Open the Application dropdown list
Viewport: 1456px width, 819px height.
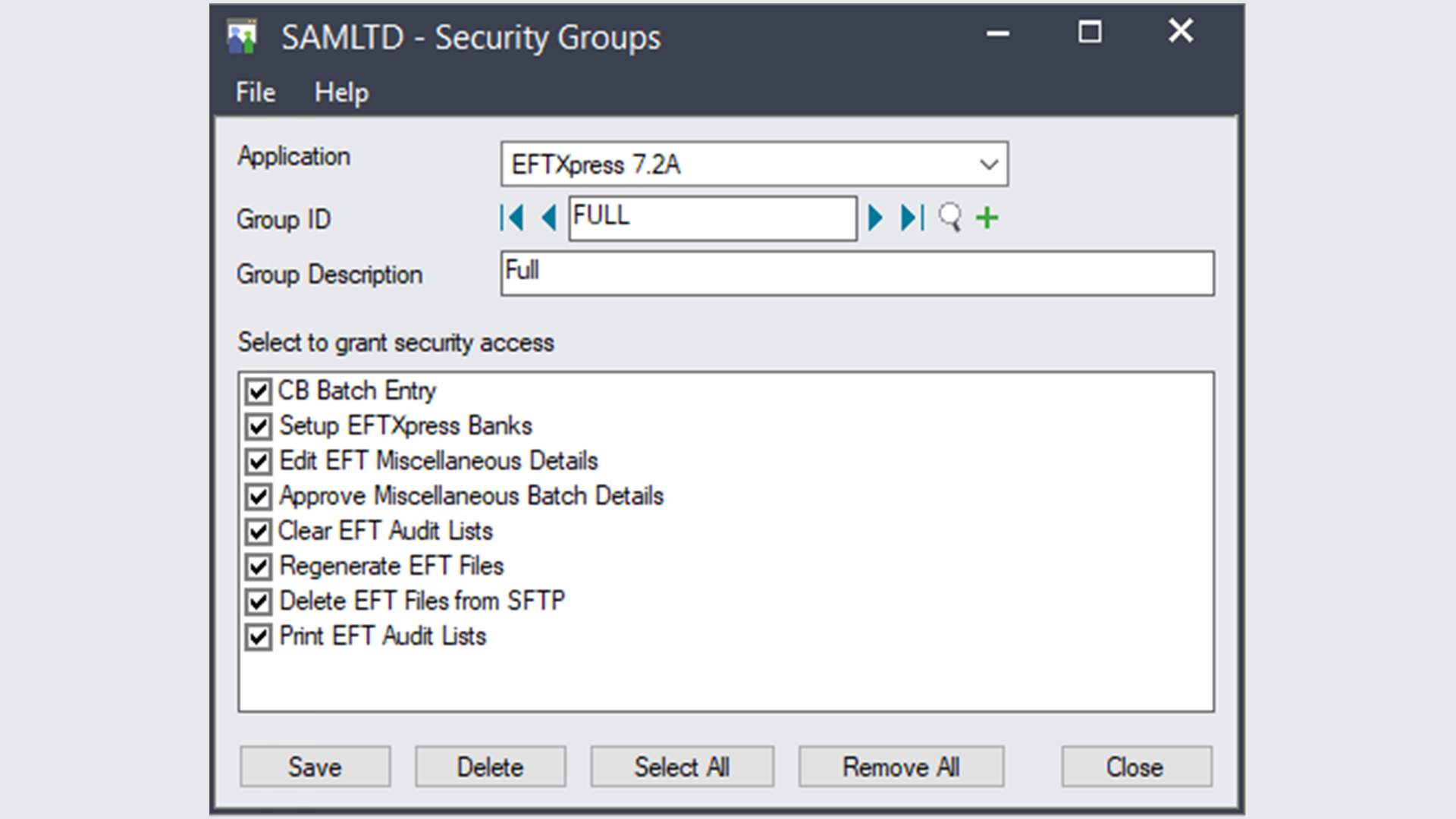[988, 164]
